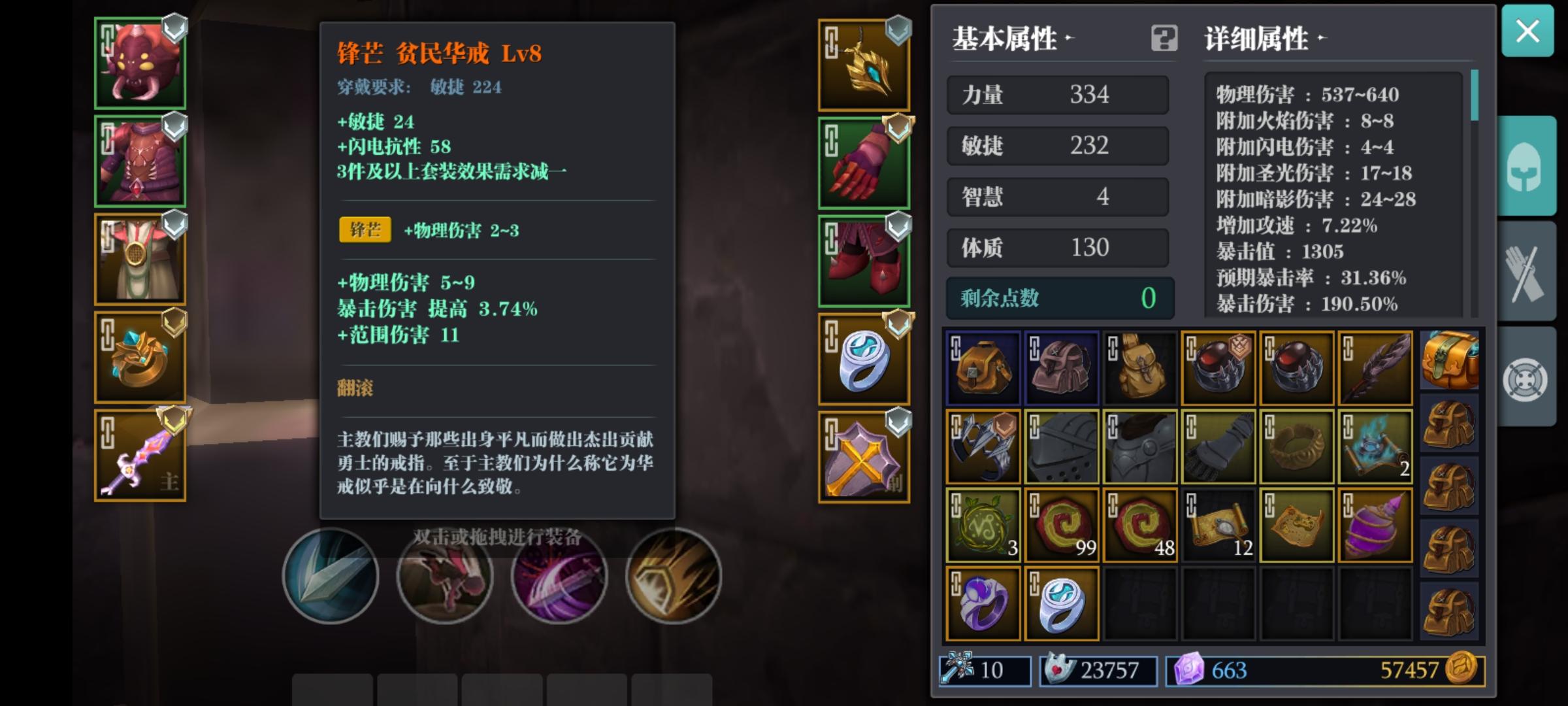Toggle shield badge on chest armor slot
This screenshot has width=1568, height=706.
[x=174, y=127]
